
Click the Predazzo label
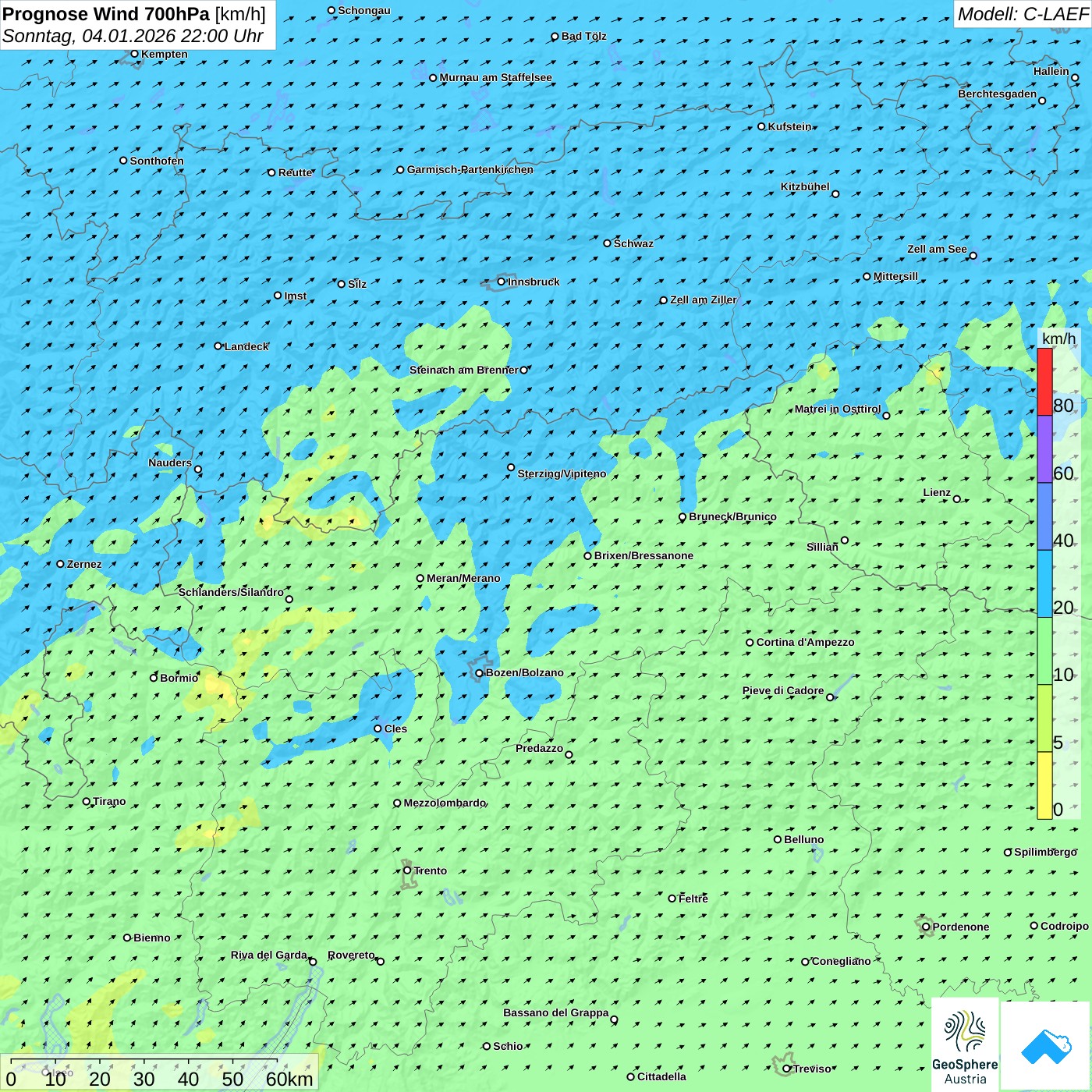pyautogui.click(x=539, y=748)
